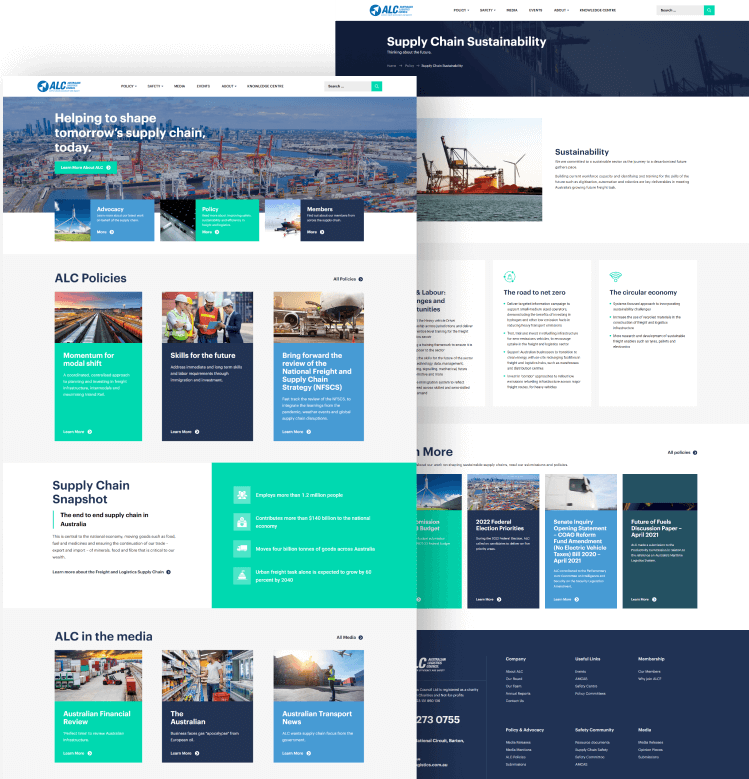Click the Opinion Pieces footer link

pos(650,750)
